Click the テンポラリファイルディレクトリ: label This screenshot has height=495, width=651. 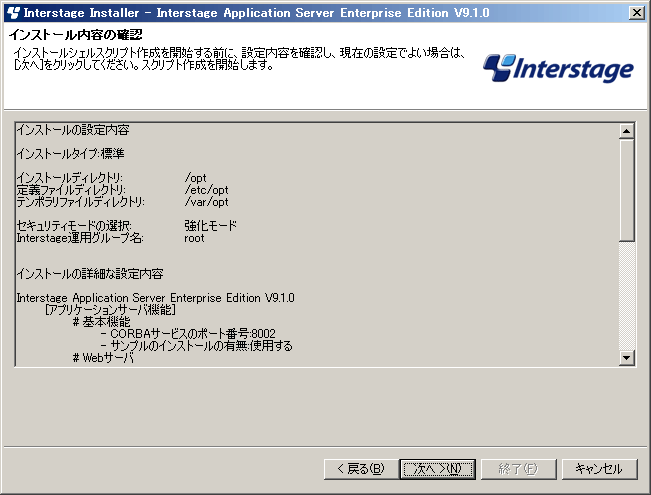[x=81, y=202]
